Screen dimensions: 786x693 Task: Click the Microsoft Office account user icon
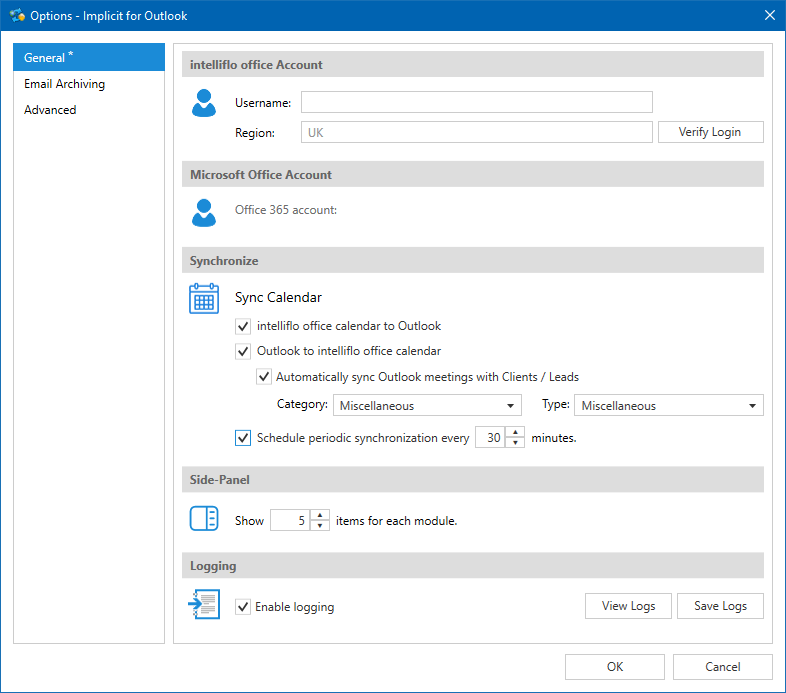point(204,212)
